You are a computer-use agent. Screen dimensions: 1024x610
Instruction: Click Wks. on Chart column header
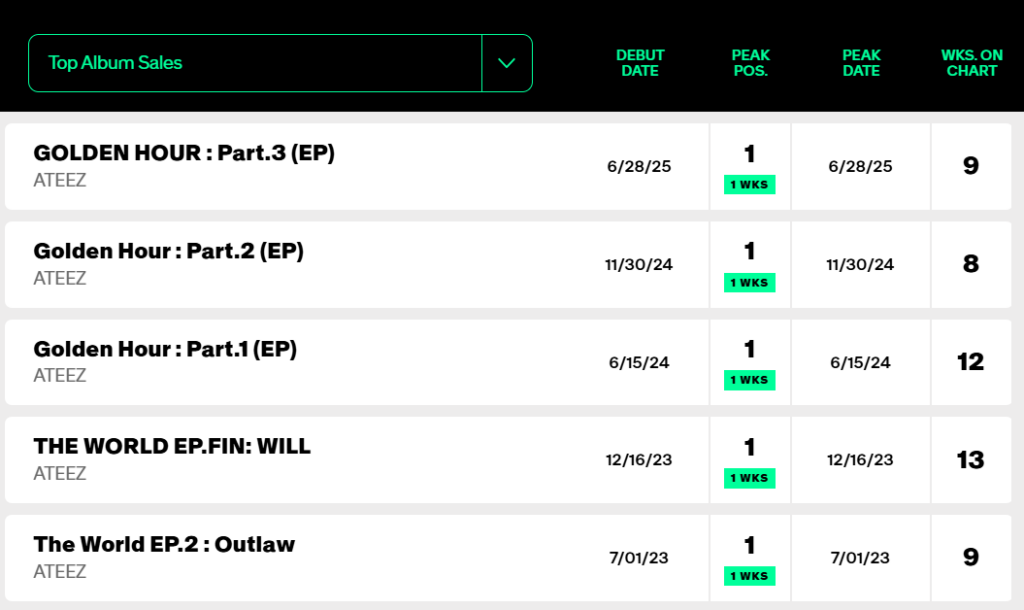click(970, 63)
